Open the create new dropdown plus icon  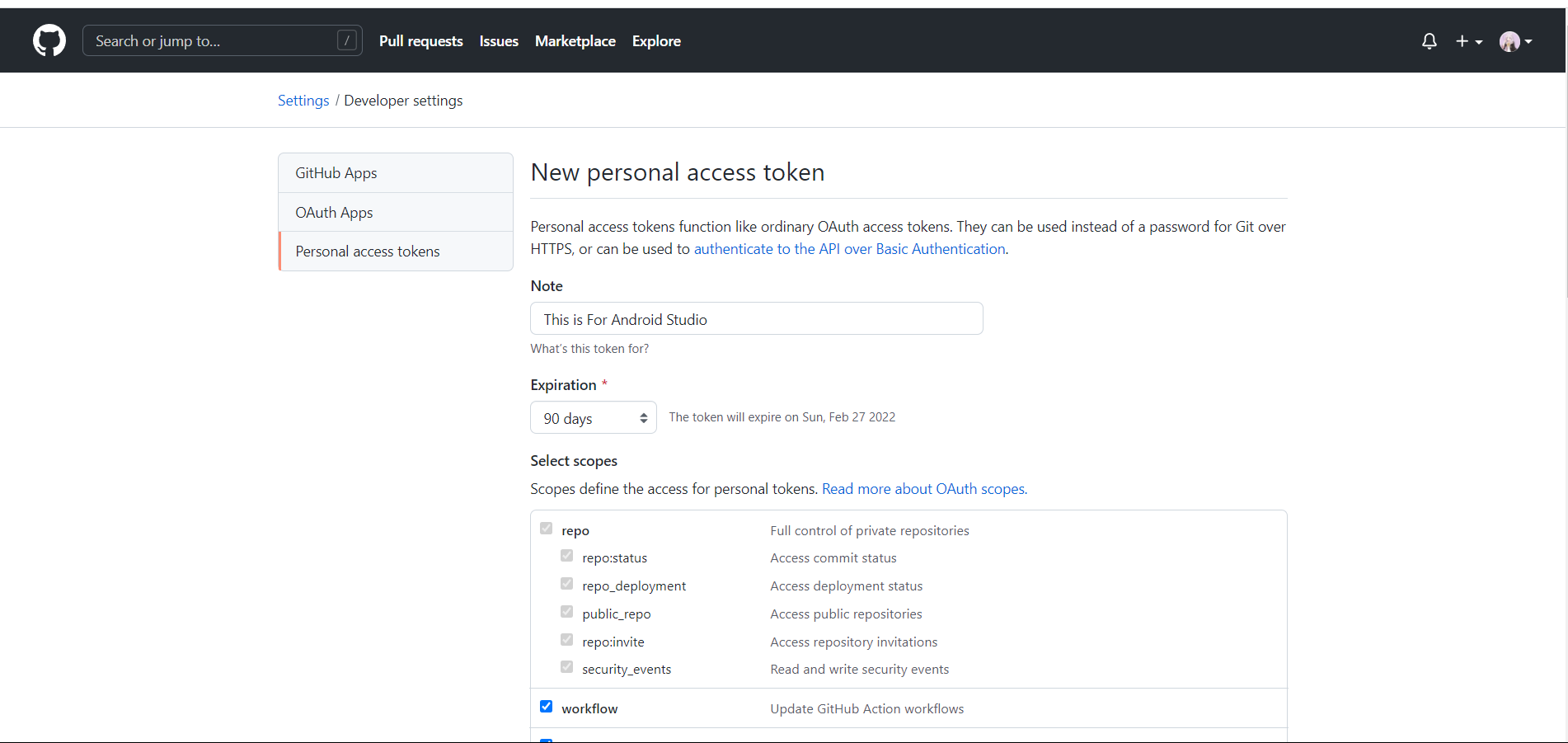tap(1462, 40)
